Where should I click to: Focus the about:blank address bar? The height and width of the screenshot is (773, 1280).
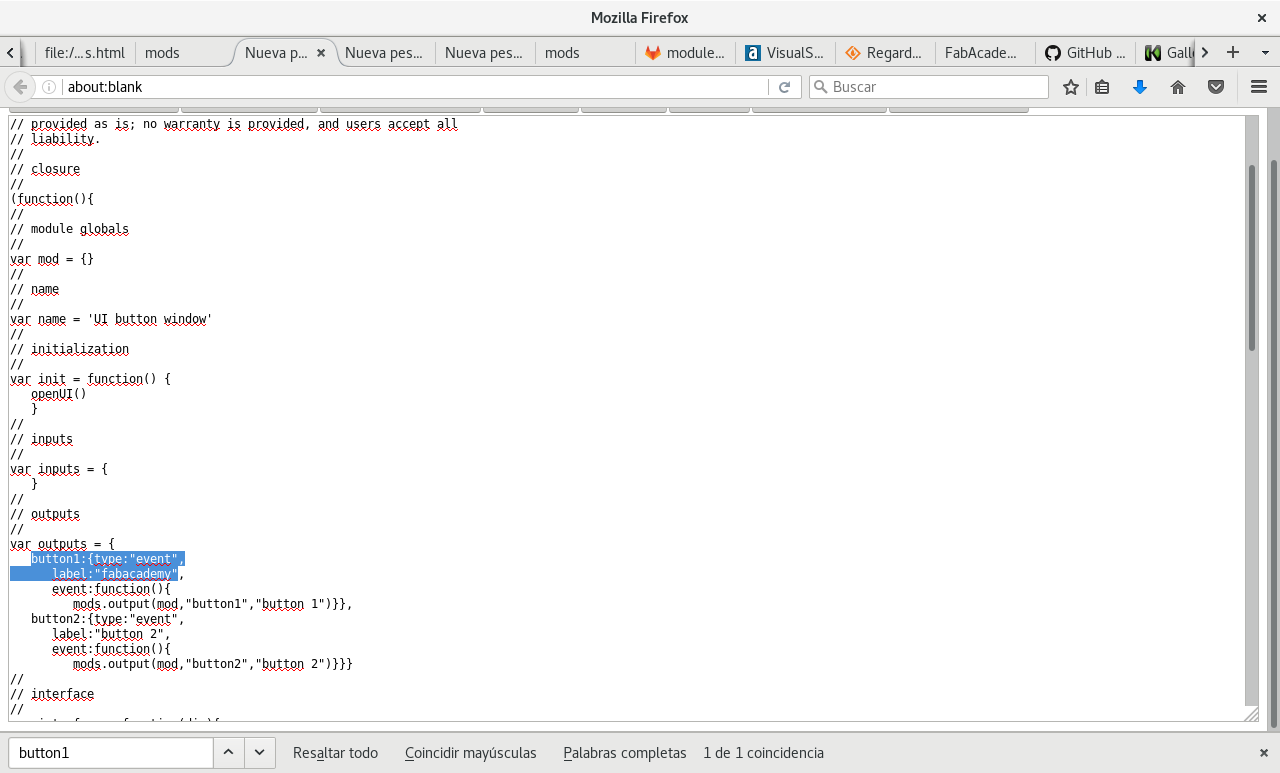[415, 87]
